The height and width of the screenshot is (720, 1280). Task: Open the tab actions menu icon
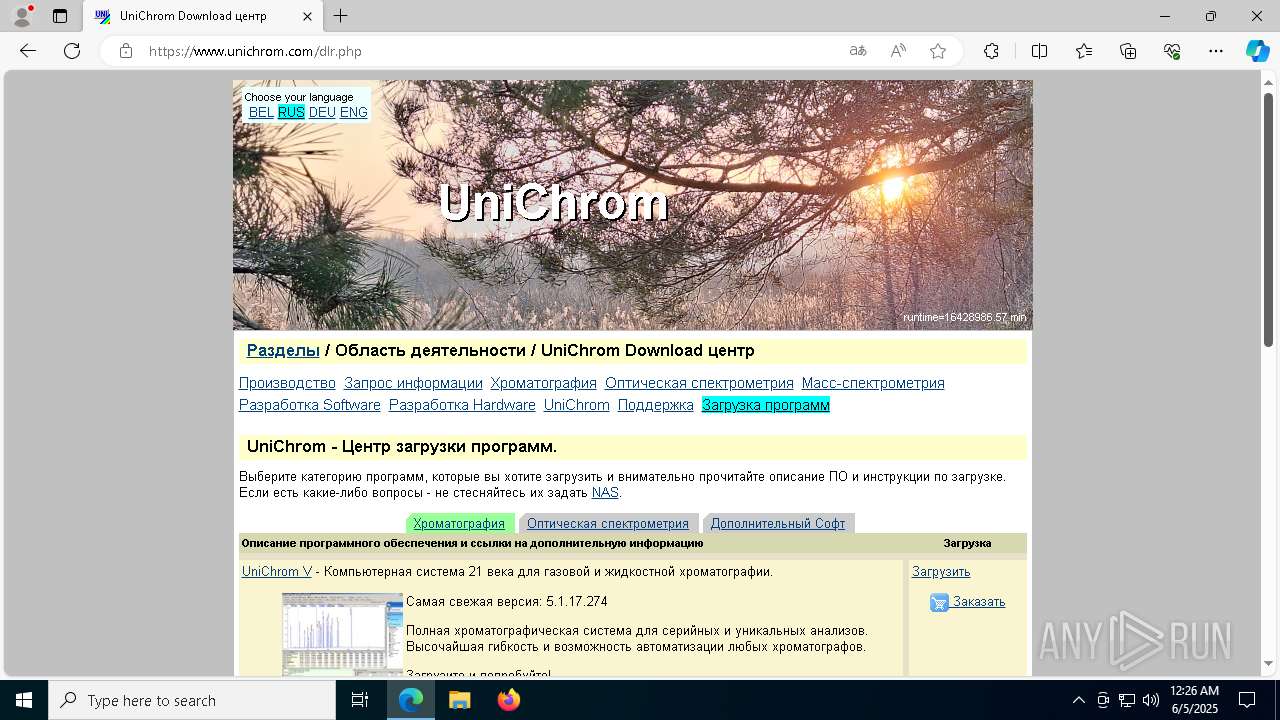60,16
